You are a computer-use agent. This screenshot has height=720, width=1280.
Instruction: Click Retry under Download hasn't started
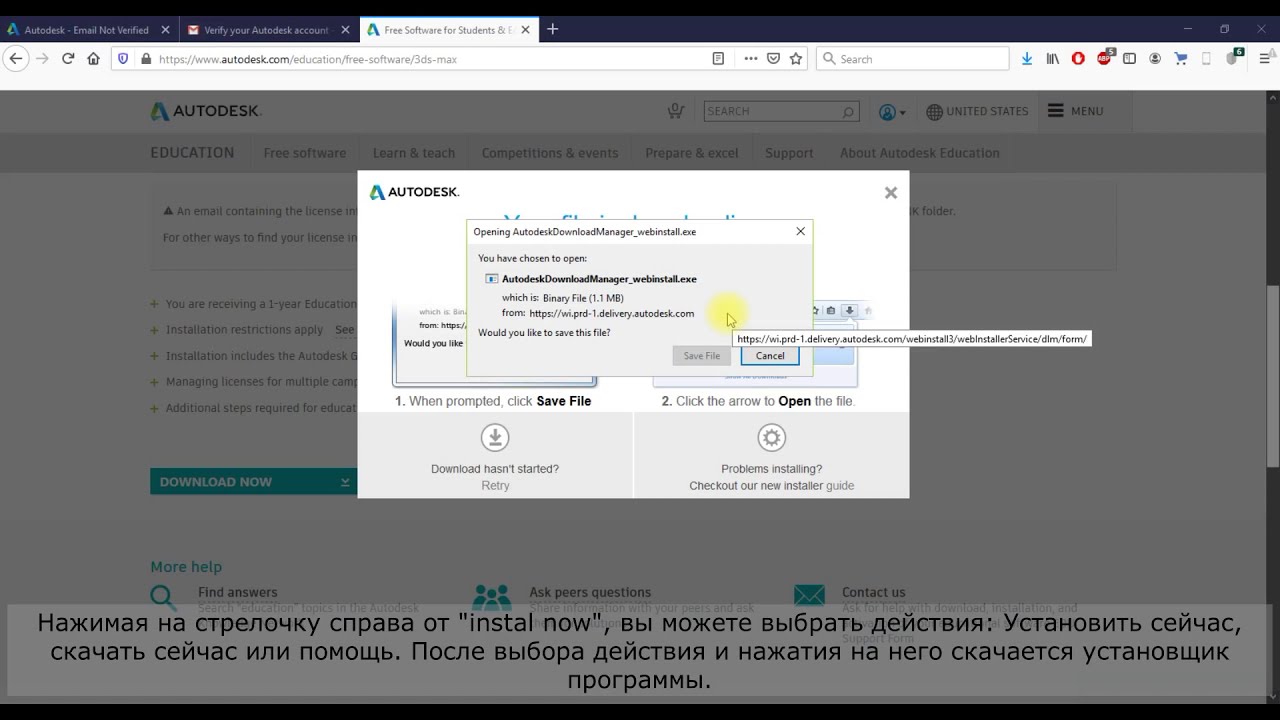click(x=495, y=485)
